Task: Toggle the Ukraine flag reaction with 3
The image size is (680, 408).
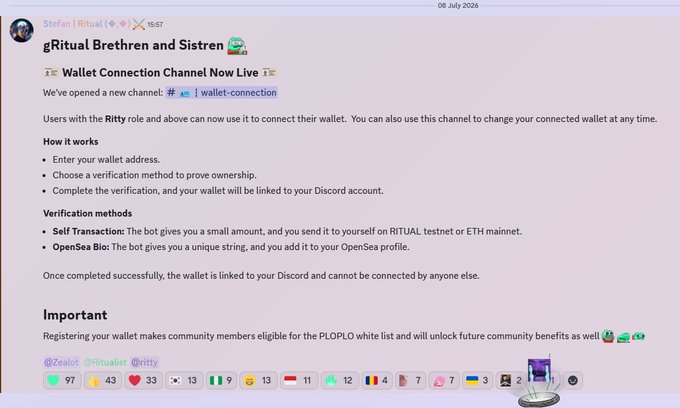Action: (477, 380)
